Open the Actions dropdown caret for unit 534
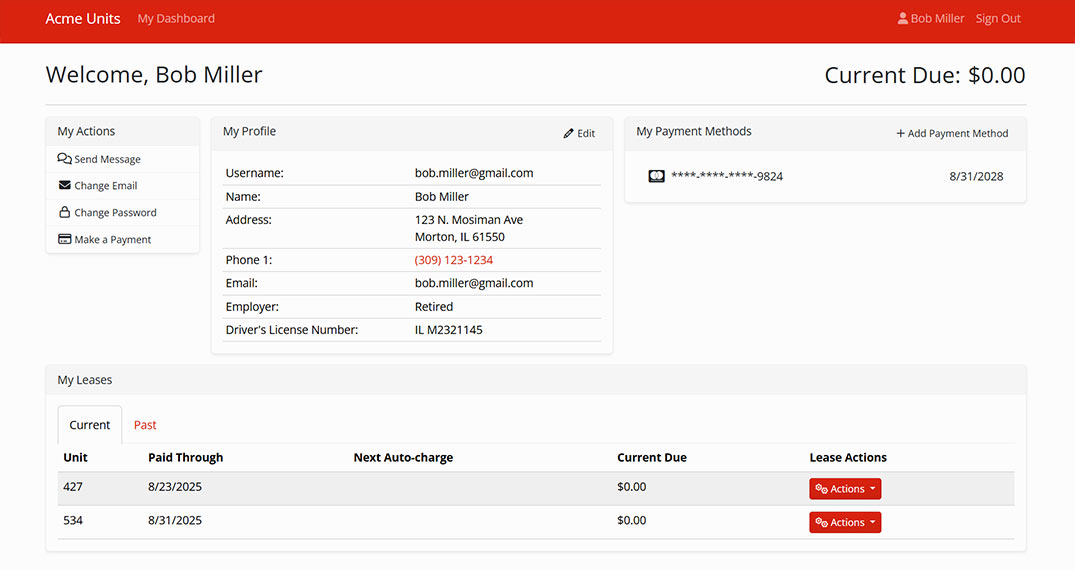 pos(872,523)
